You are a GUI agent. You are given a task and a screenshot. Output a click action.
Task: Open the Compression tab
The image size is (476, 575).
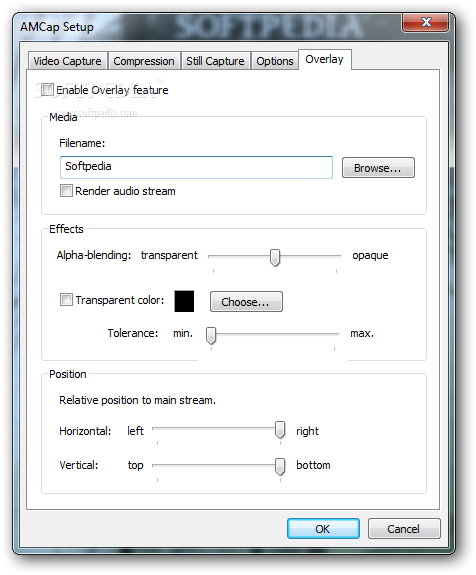tap(144, 61)
